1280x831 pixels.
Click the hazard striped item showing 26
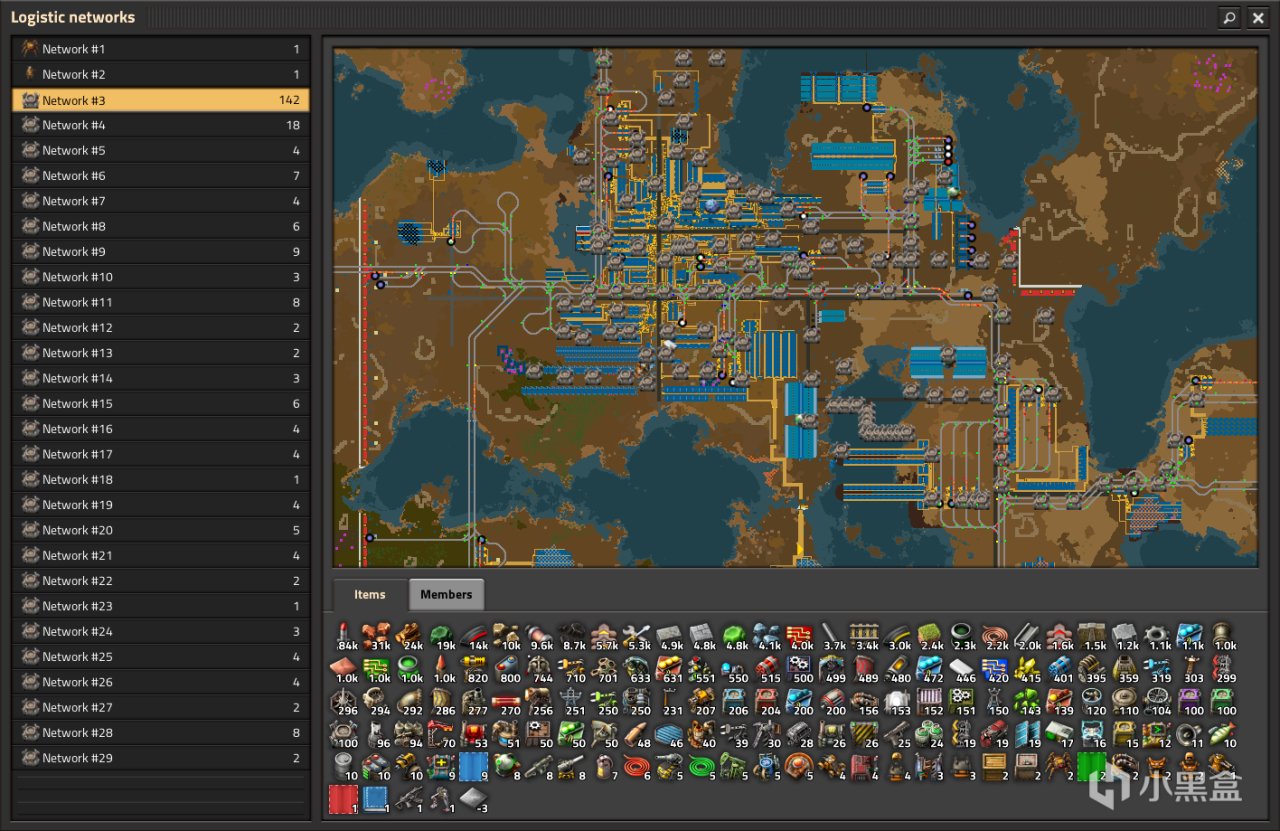click(865, 734)
